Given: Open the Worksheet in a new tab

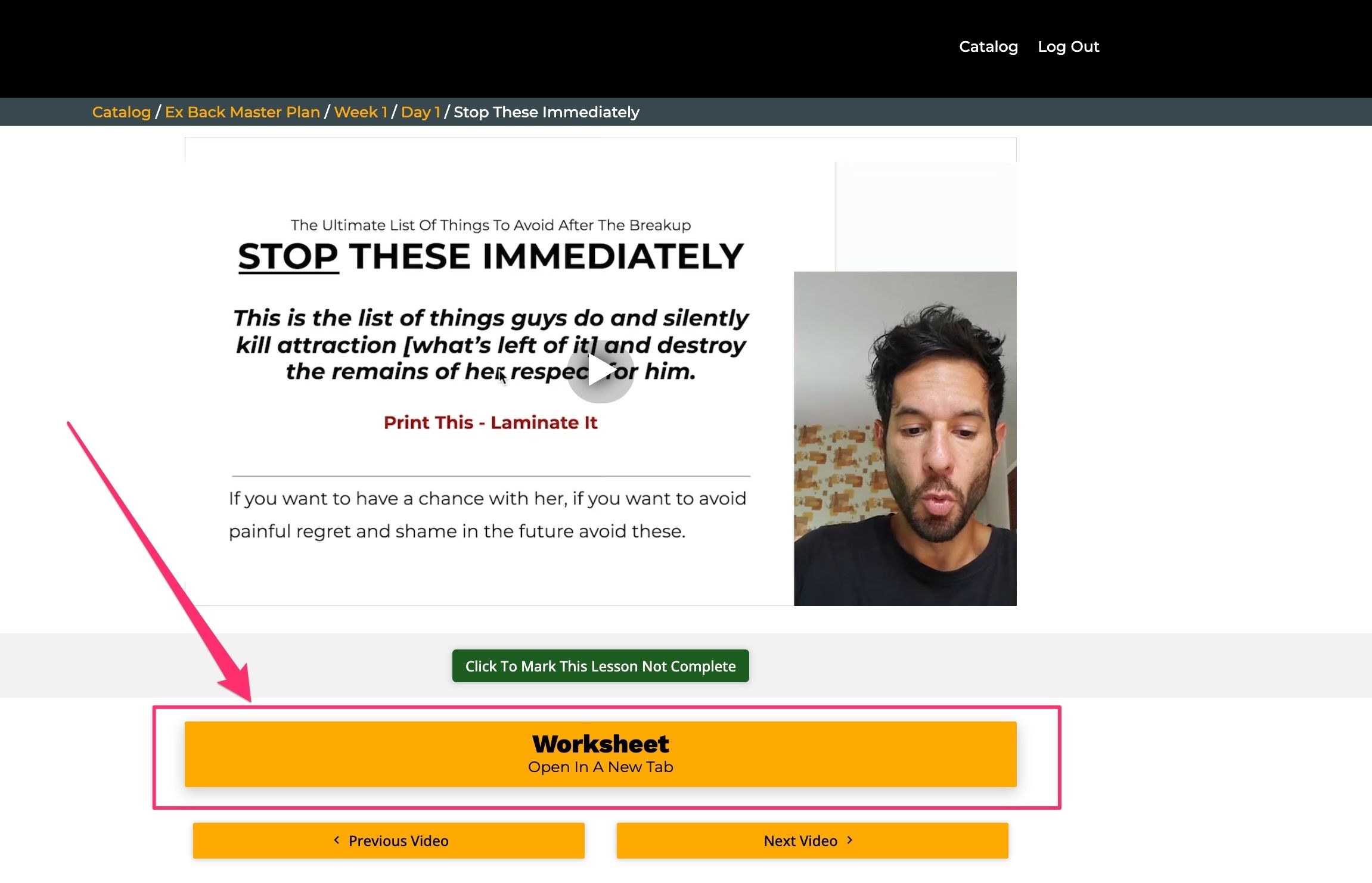Looking at the screenshot, I should coord(600,754).
